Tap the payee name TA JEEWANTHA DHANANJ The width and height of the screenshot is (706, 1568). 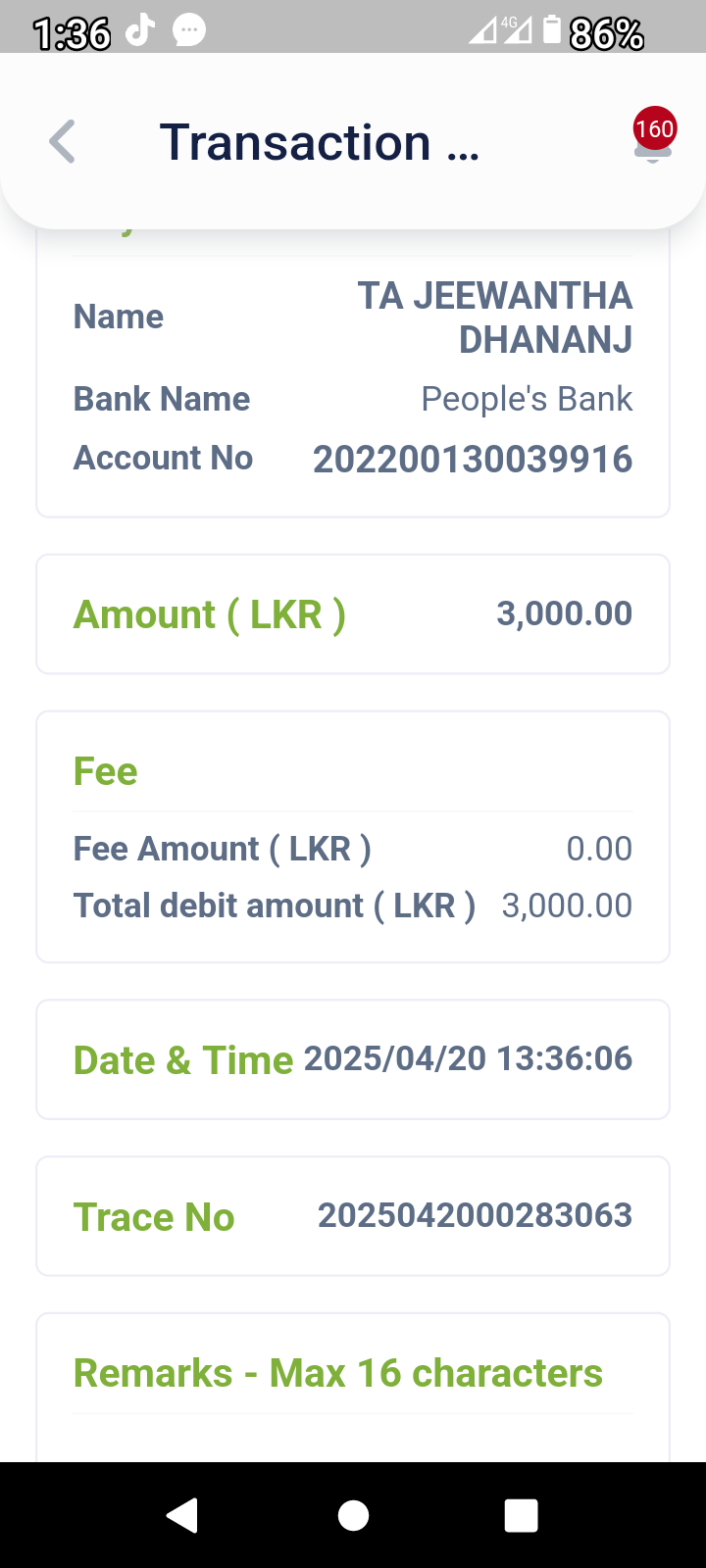[495, 318]
